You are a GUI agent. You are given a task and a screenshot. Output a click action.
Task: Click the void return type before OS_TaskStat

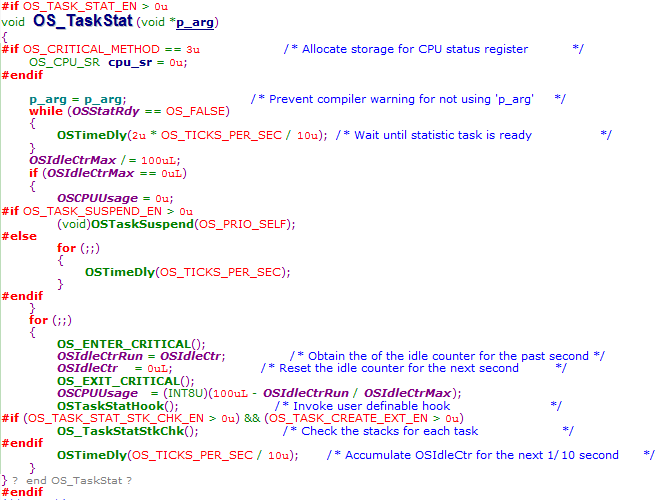(x=13, y=22)
